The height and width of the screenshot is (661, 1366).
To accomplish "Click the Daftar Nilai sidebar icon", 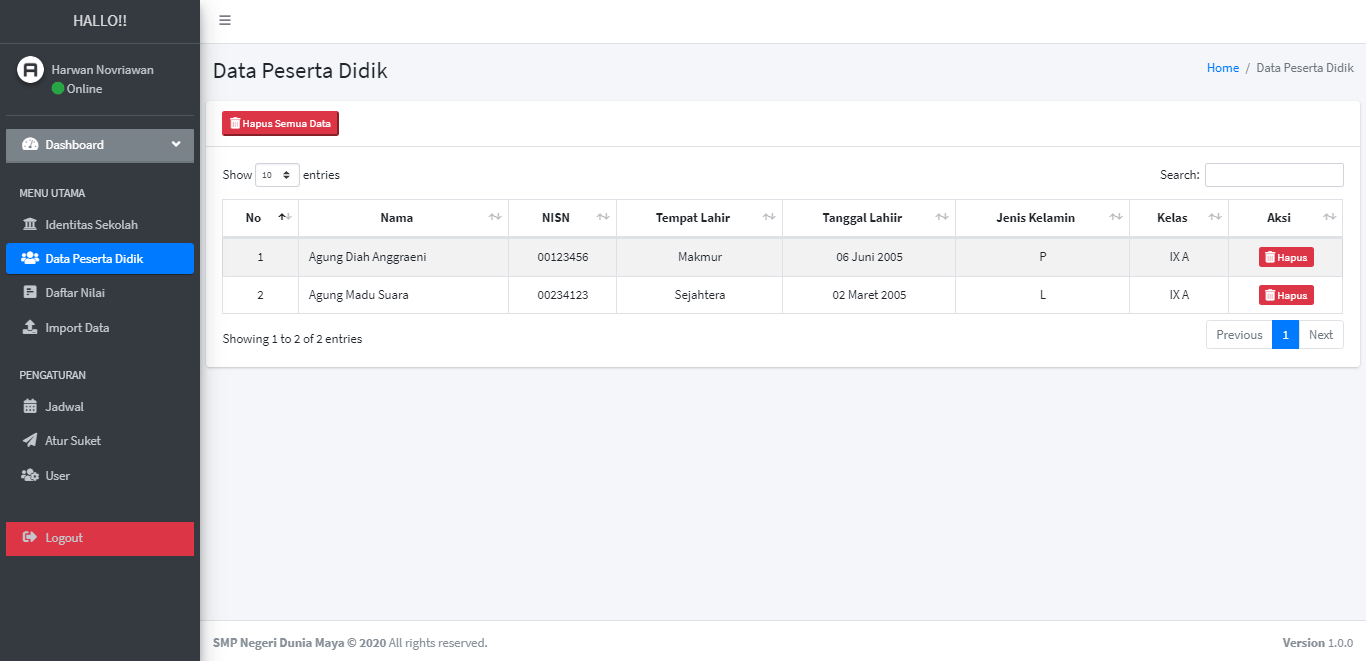I will [30, 293].
